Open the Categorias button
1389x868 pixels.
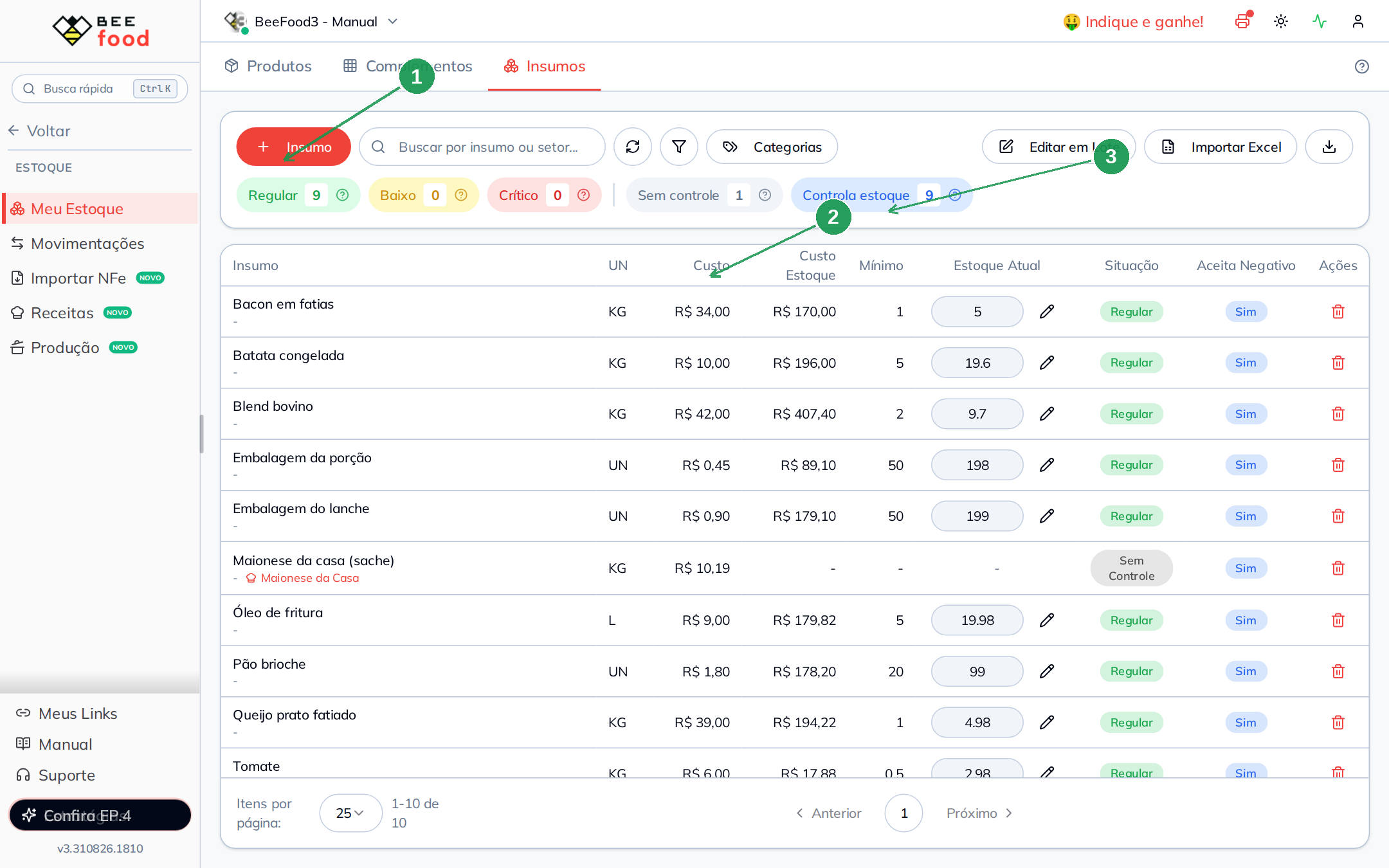[x=772, y=147]
